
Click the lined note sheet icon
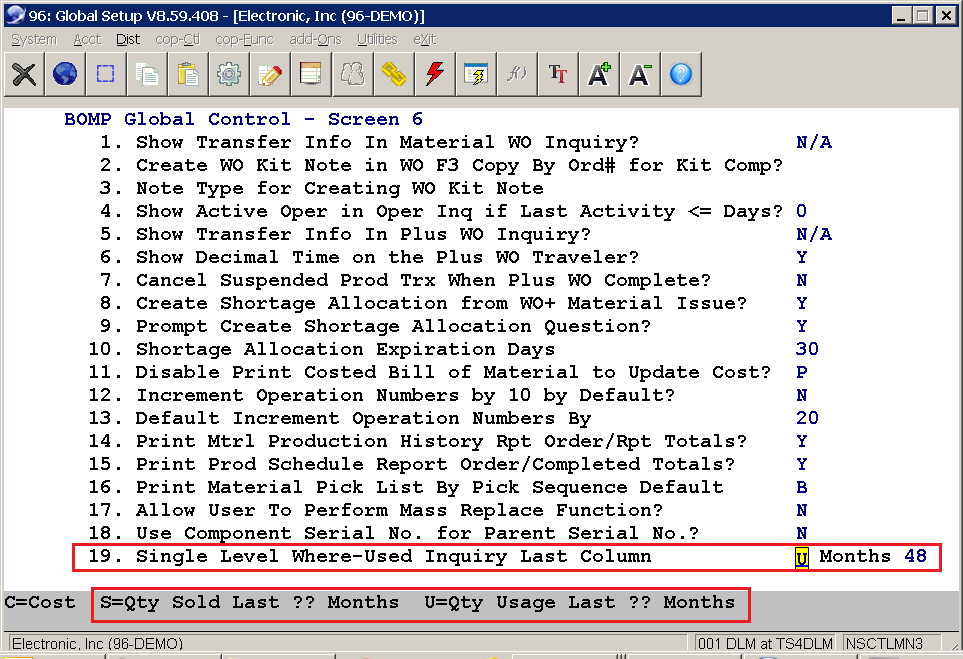(311, 75)
